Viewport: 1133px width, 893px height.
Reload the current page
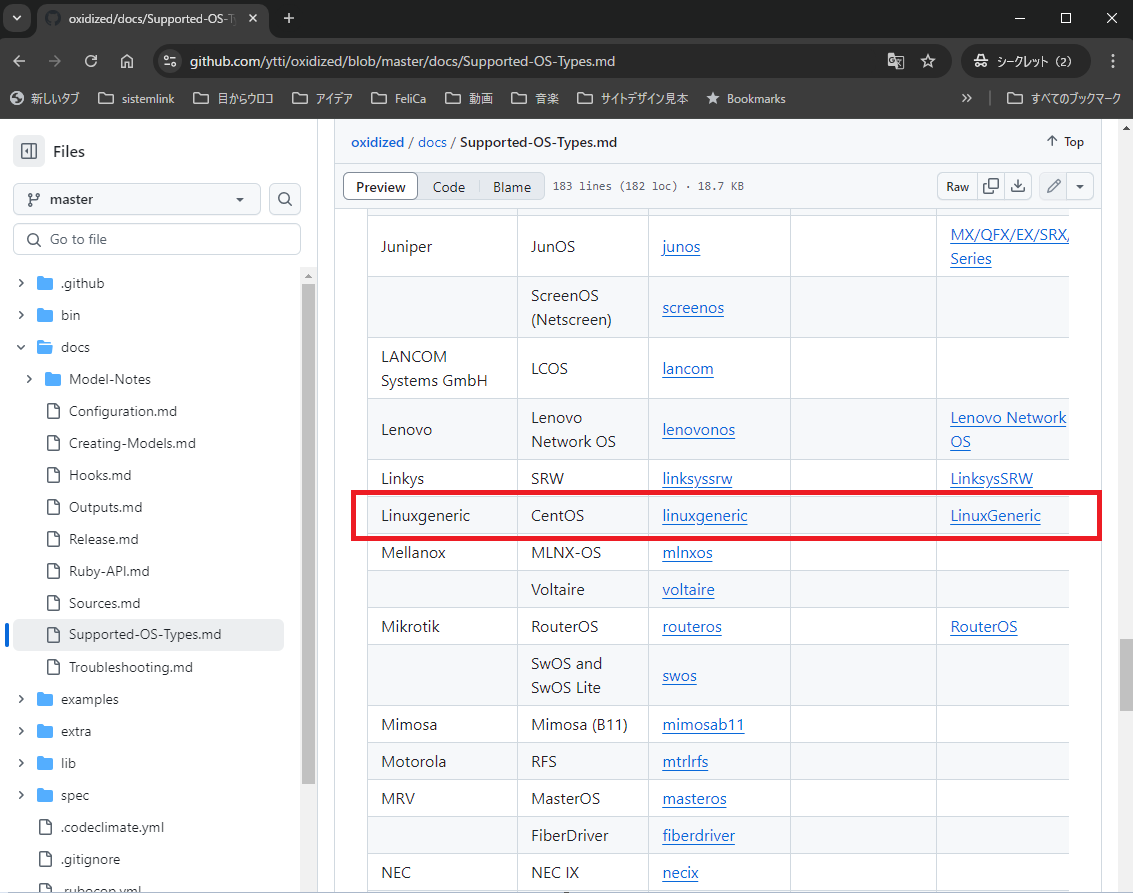[91, 61]
